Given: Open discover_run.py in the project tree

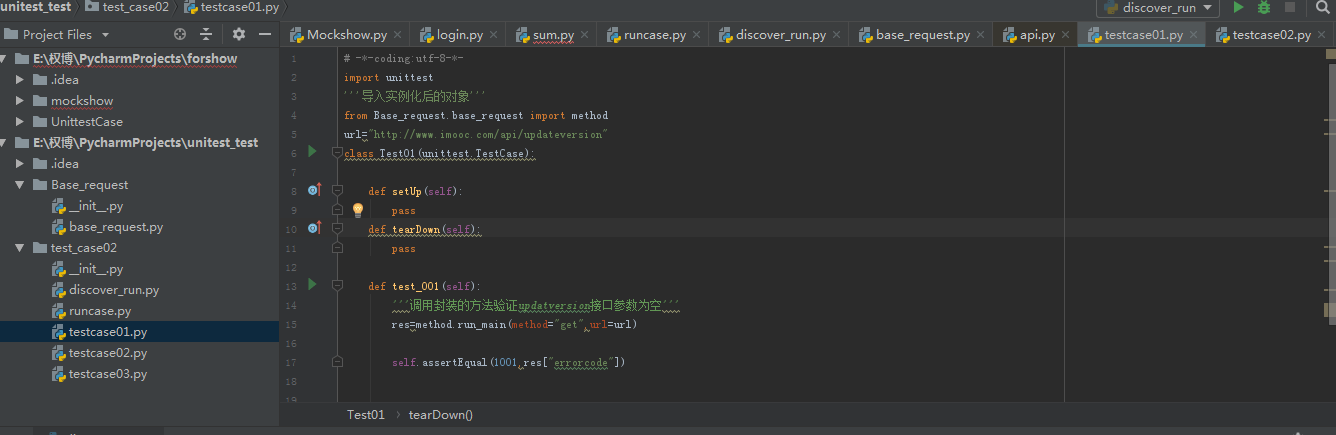Looking at the screenshot, I should 114,290.
